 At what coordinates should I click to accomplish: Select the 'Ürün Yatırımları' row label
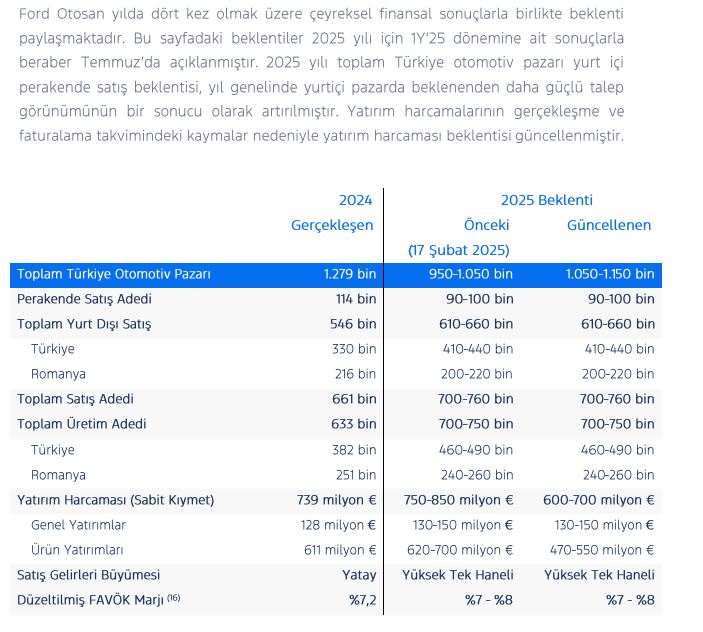[x=77, y=550]
